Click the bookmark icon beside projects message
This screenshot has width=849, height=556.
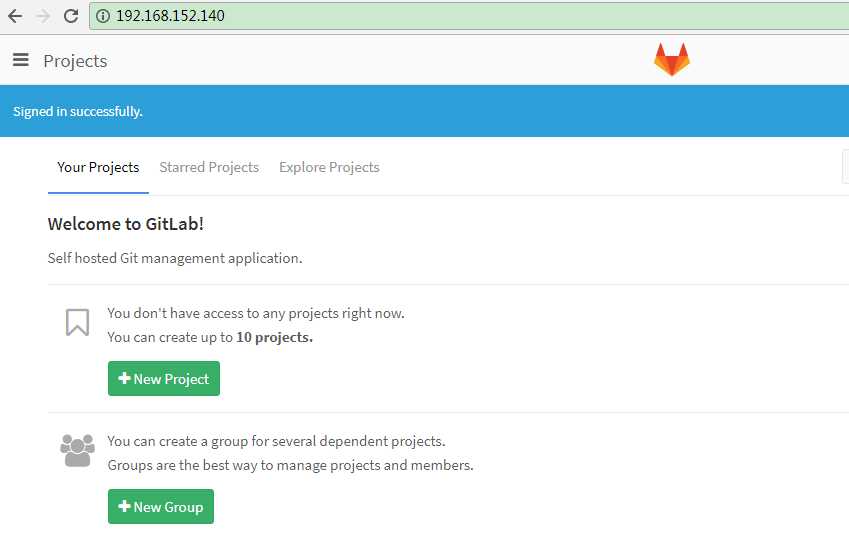77,323
